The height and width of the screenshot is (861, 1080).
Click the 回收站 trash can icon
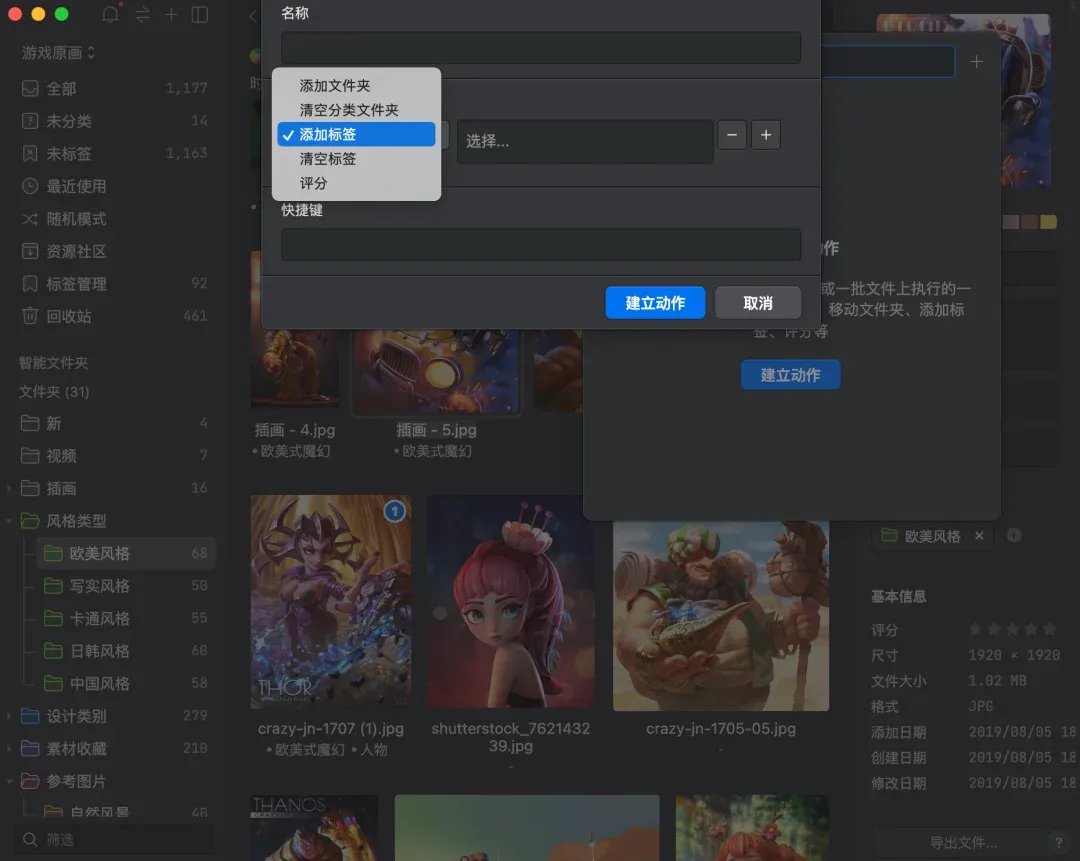(x=30, y=315)
